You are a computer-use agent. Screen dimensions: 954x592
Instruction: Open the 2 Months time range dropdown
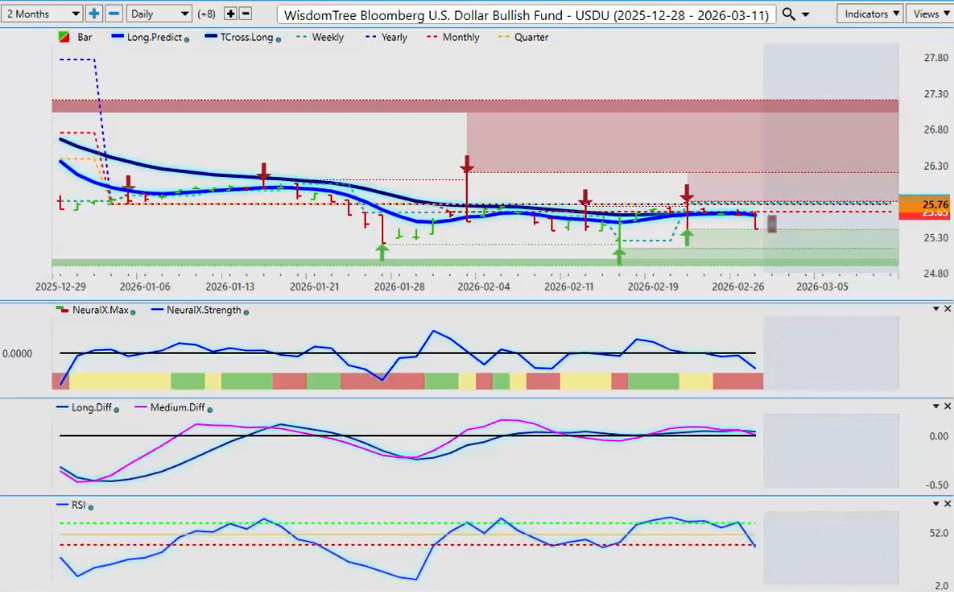click(x=42, y=14)
